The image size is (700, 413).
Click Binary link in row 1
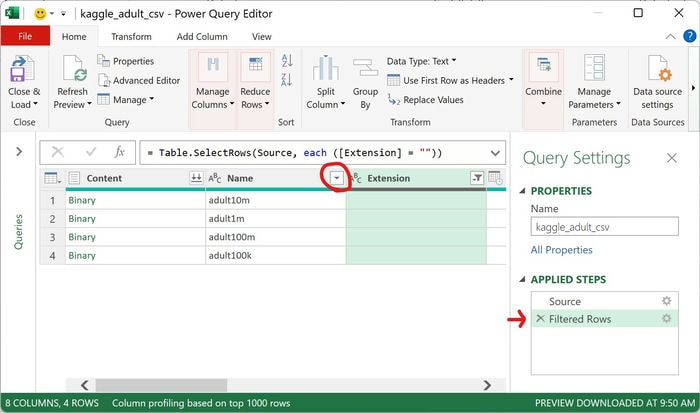click(82, 200)
